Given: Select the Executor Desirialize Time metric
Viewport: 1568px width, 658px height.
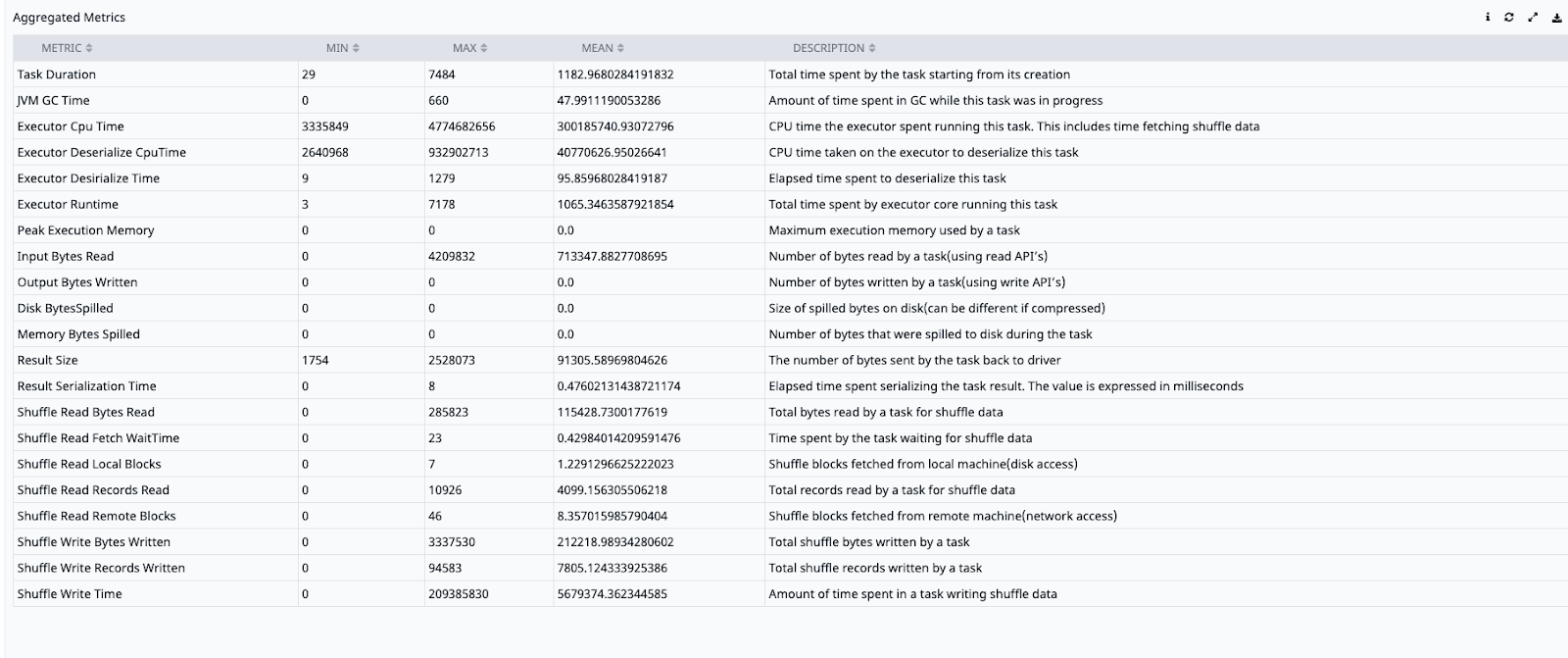Looking at the screenshot, I should (x=88, y=178).
